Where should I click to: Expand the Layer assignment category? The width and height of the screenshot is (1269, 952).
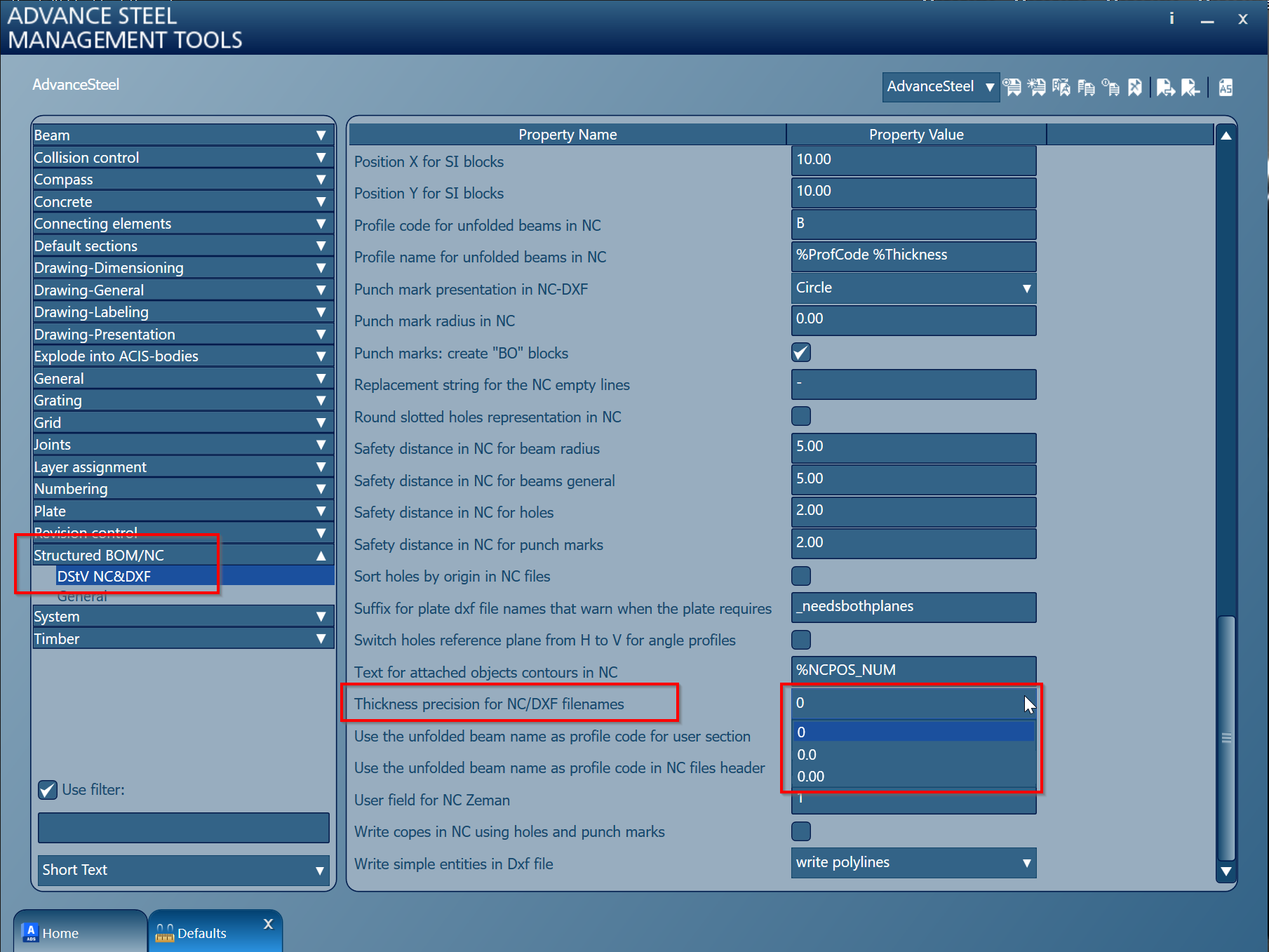(182, 467)
